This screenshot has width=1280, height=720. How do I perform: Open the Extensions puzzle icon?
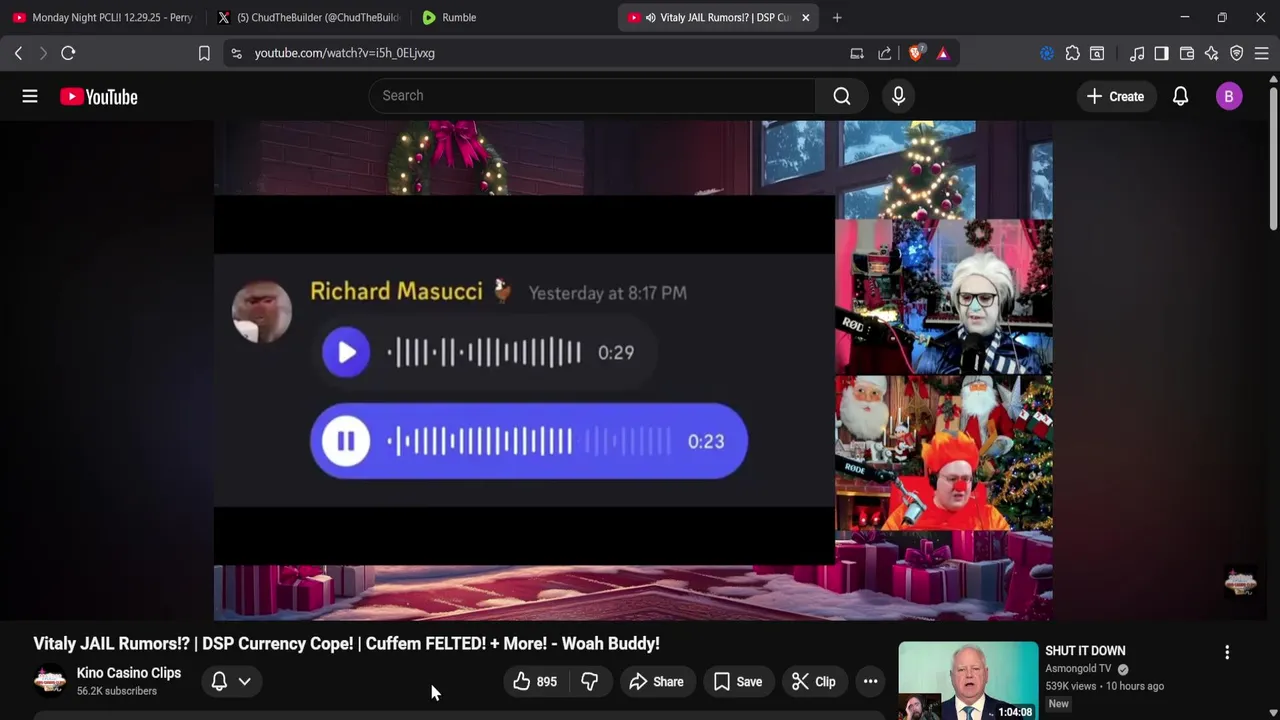click(x=1073, y=53)
